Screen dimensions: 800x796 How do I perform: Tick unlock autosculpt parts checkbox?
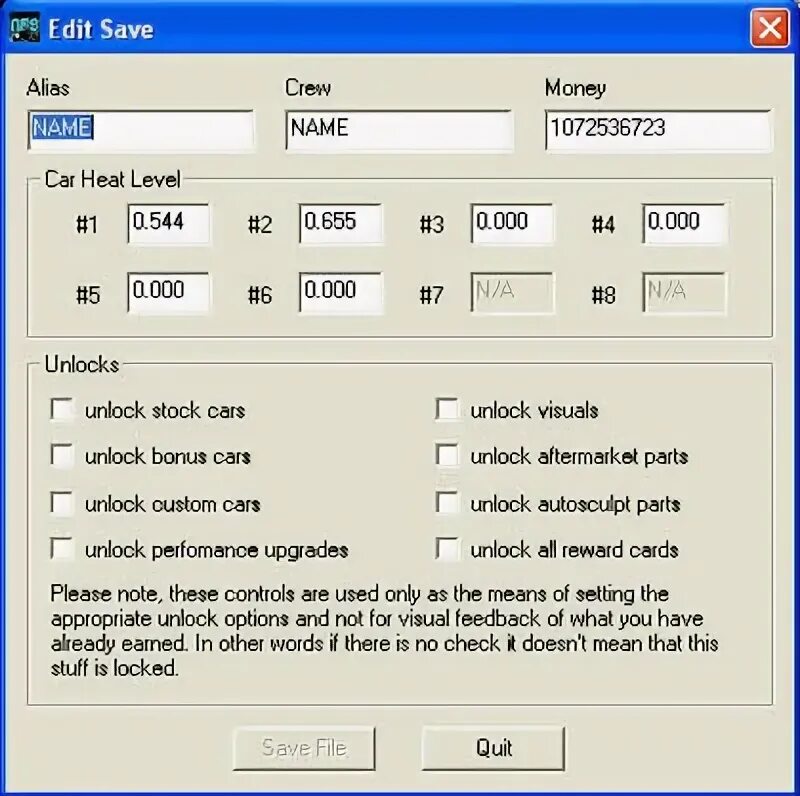click(x=447, y=503)
